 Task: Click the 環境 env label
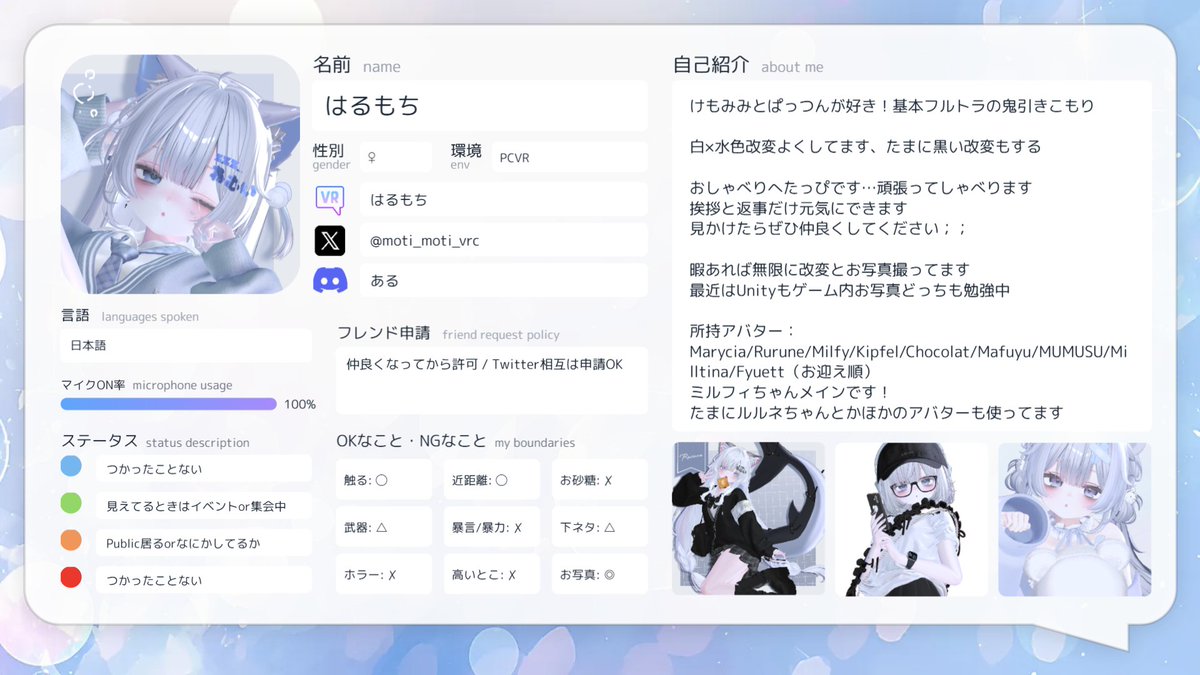point(465,156)
